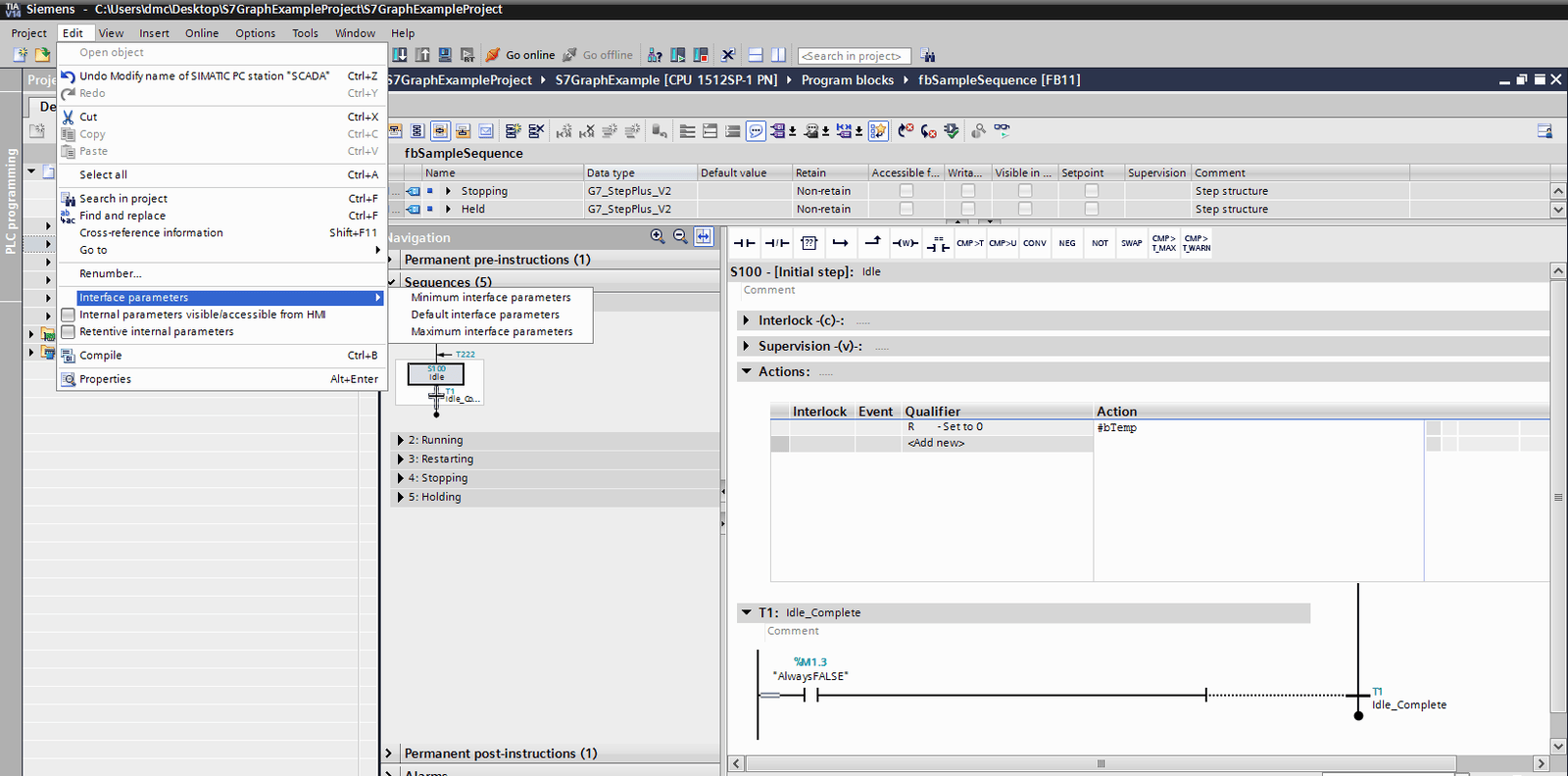This screenshot has height=776, width=1568.
Task: Toggle Writable checkbox for Stopping row
Action: (x=968, y=191)
